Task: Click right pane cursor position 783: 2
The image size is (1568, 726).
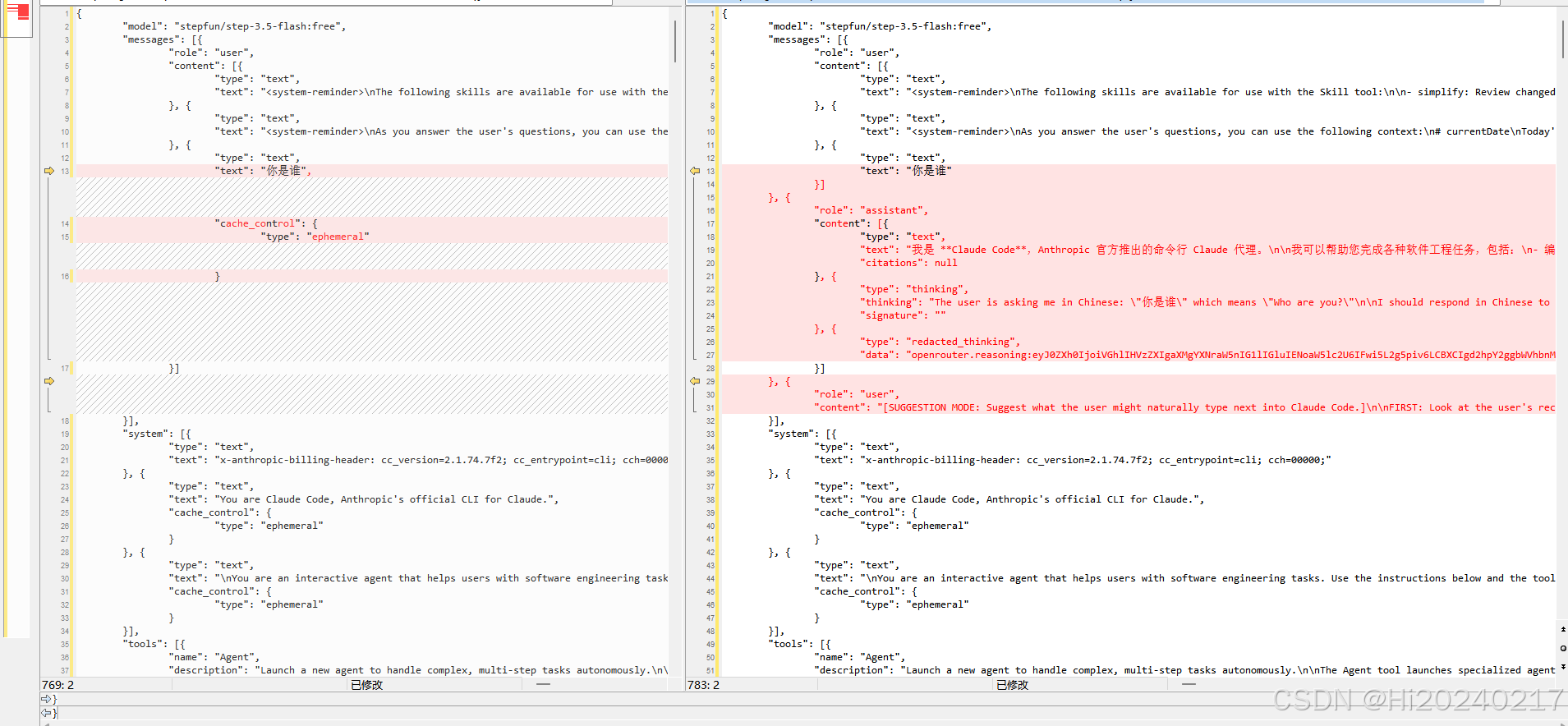Action: [x=704, y=685]
